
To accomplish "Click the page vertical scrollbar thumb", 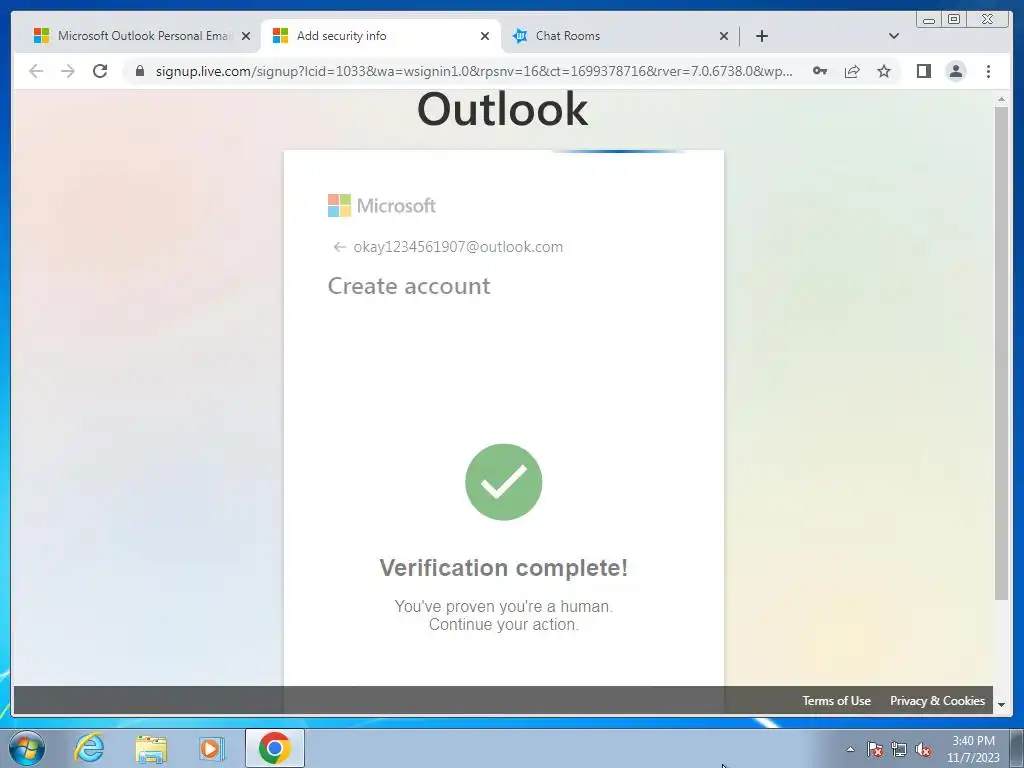I will point(1001,353).
